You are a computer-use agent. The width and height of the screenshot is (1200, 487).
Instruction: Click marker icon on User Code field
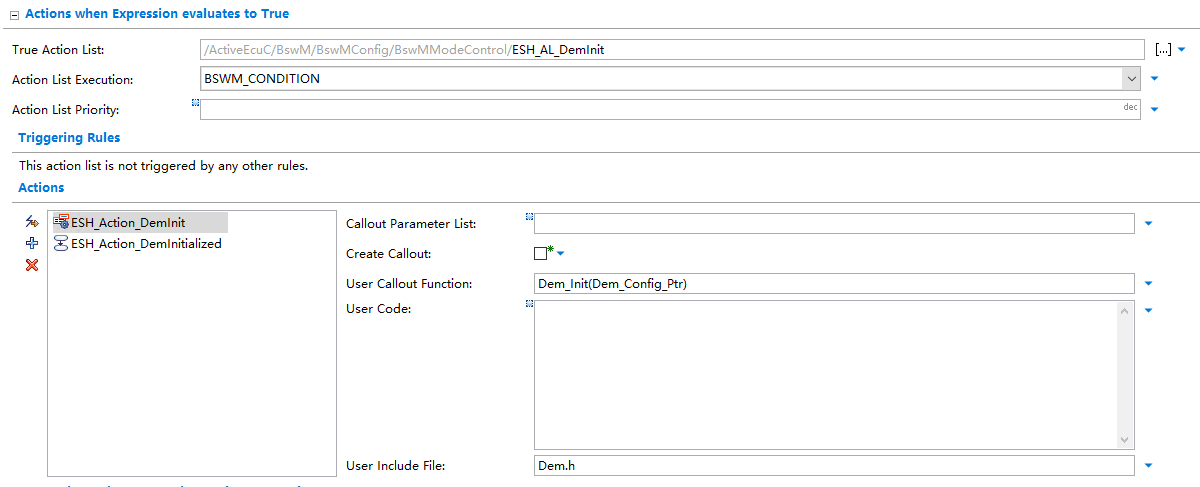529,304
